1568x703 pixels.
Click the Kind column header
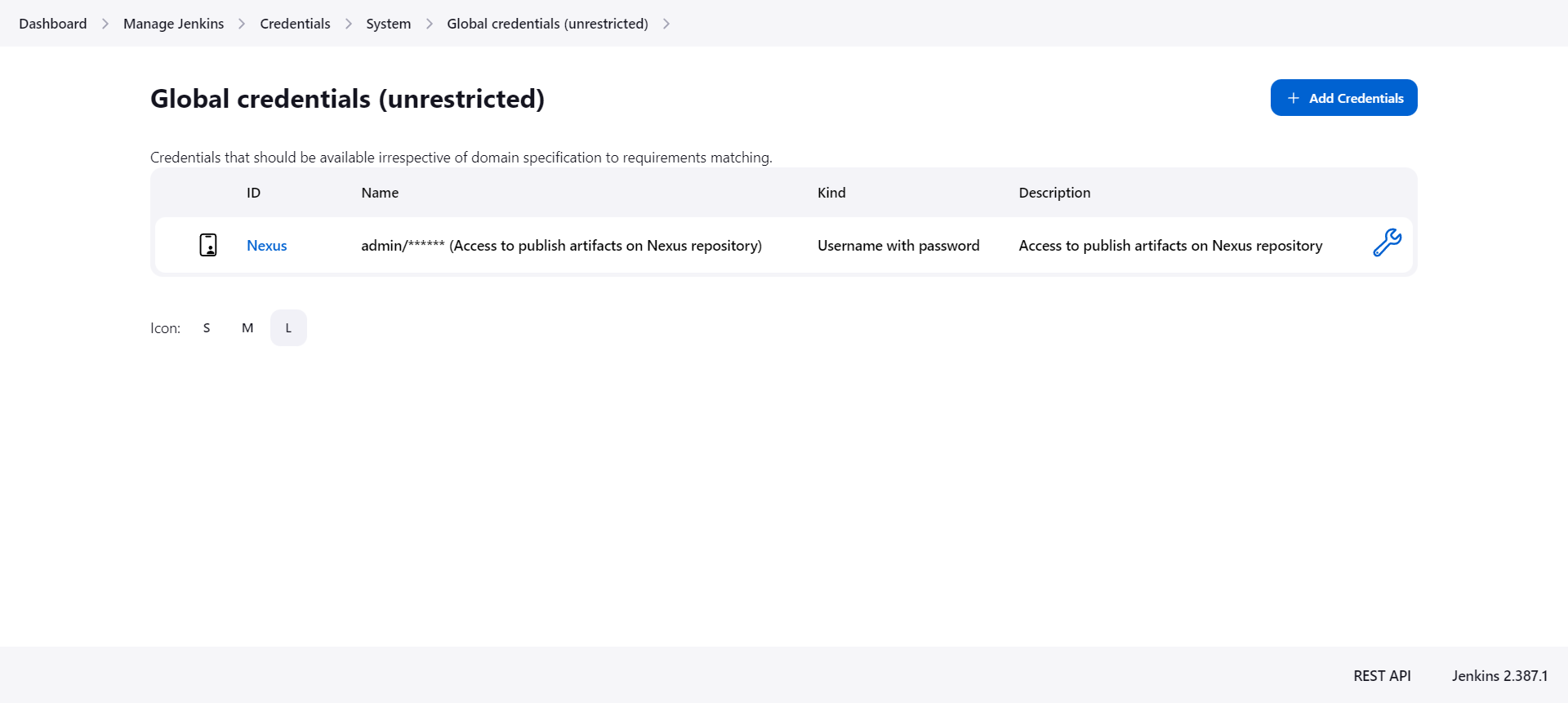pyautogui.click(x=831, y=193)
